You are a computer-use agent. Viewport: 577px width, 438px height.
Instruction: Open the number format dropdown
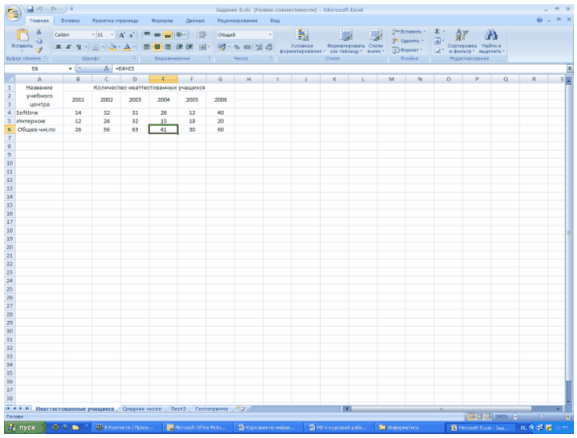(270, 35)
